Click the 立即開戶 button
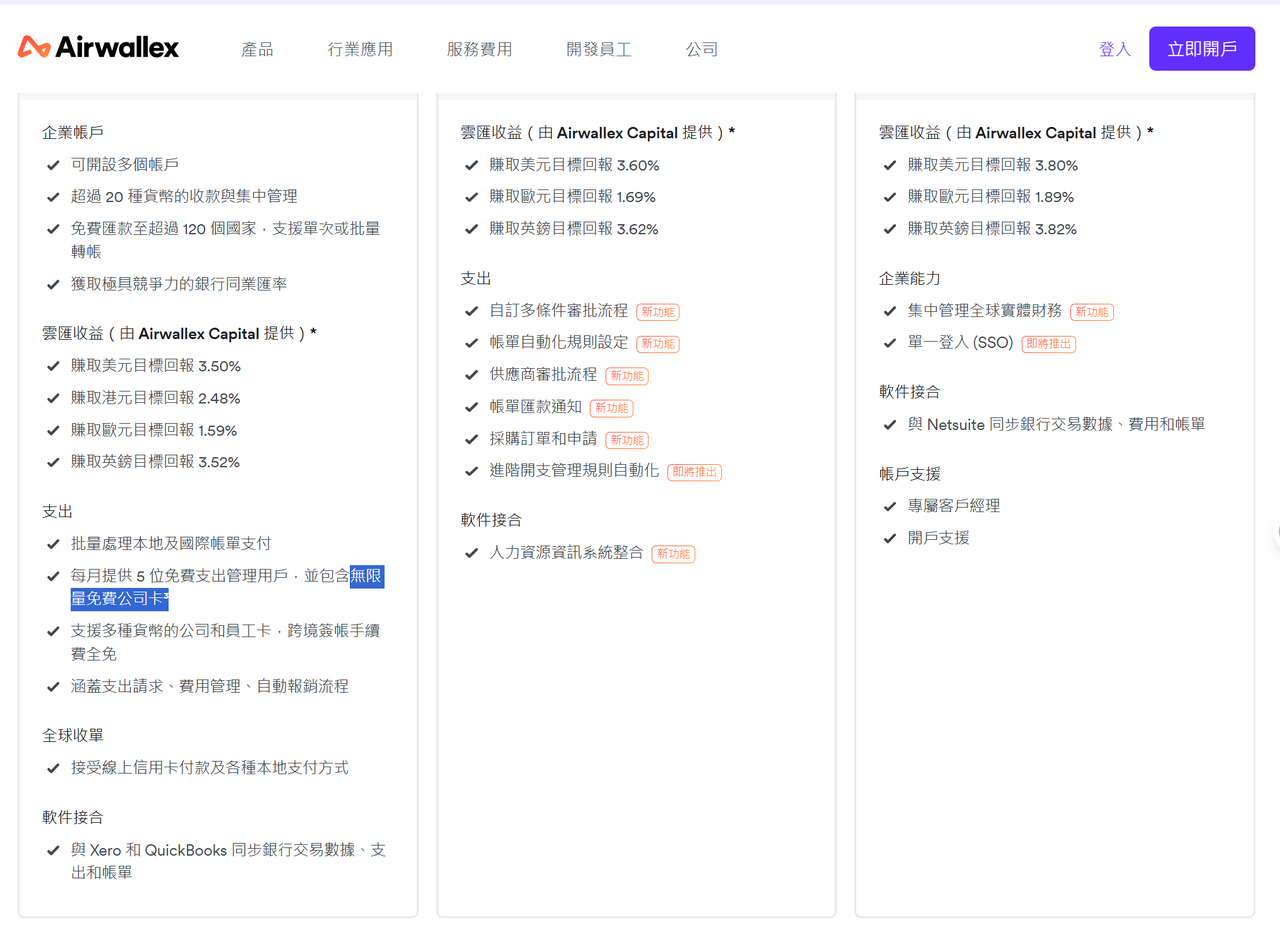1280x927 pixels. (1202, 47)
